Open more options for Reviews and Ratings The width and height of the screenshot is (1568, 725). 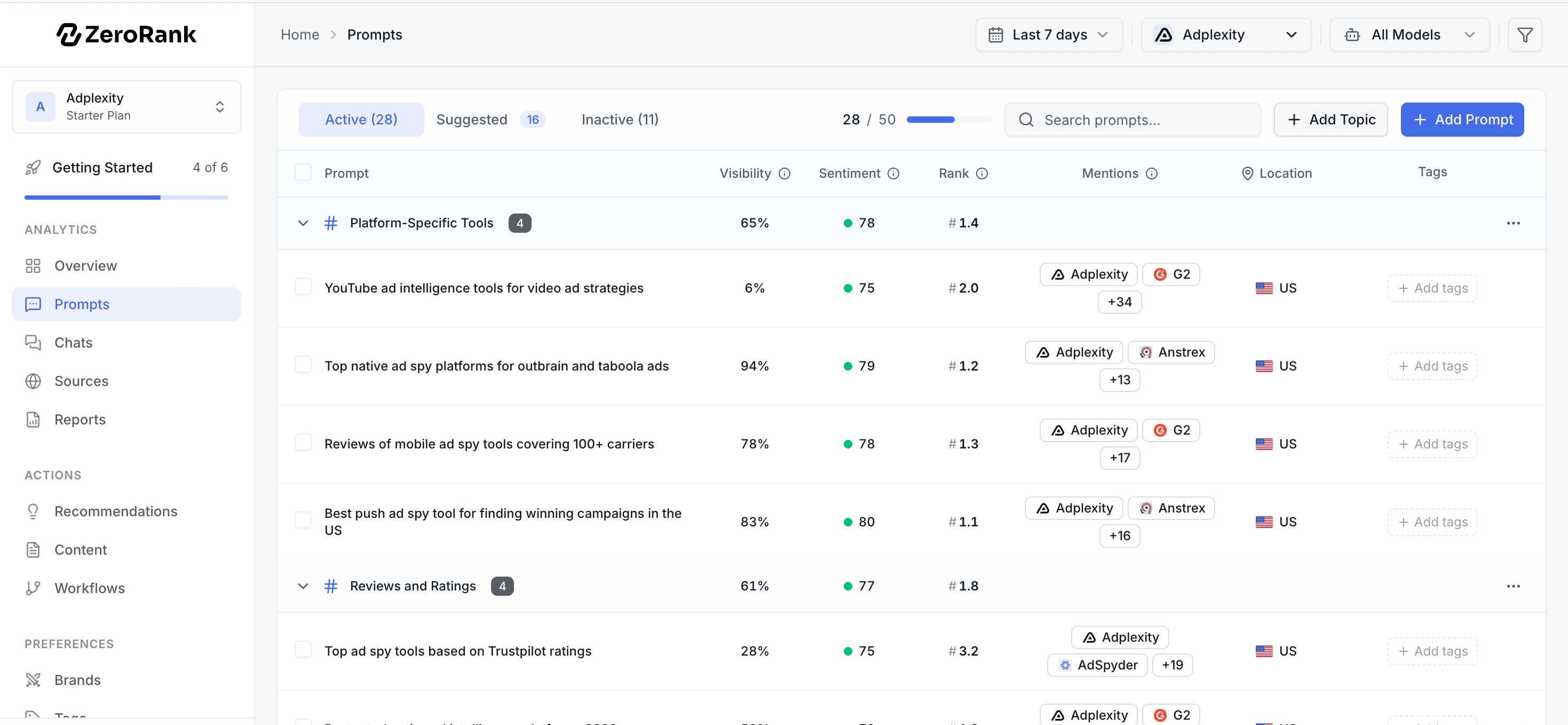coord(1513,586)
